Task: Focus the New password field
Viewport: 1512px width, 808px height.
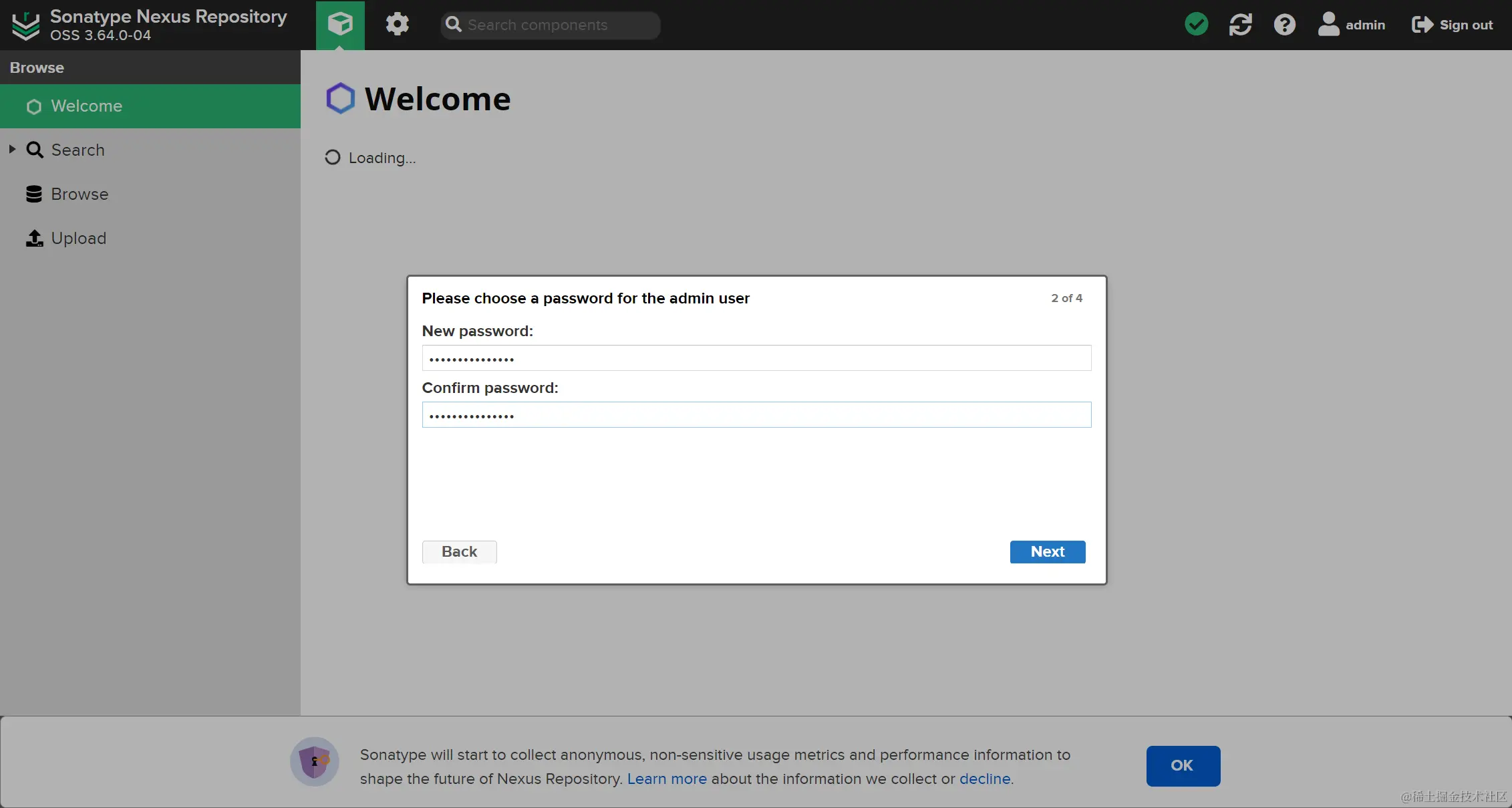Action: [756, 358]
